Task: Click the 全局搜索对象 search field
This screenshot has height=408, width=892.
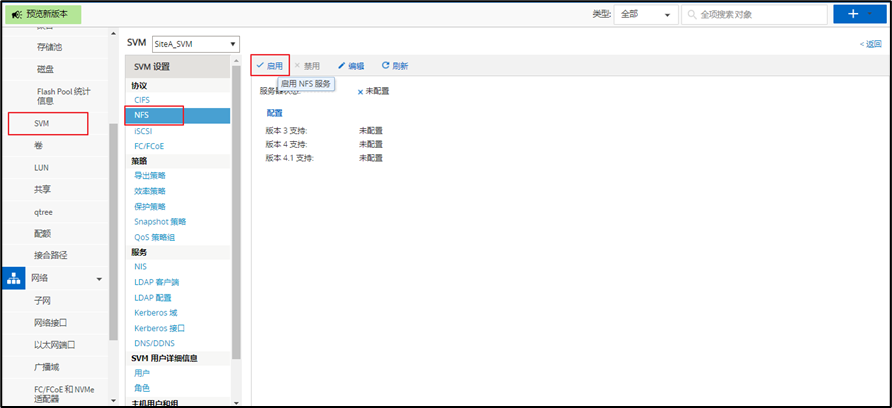Action: click(x=755, y=15)
